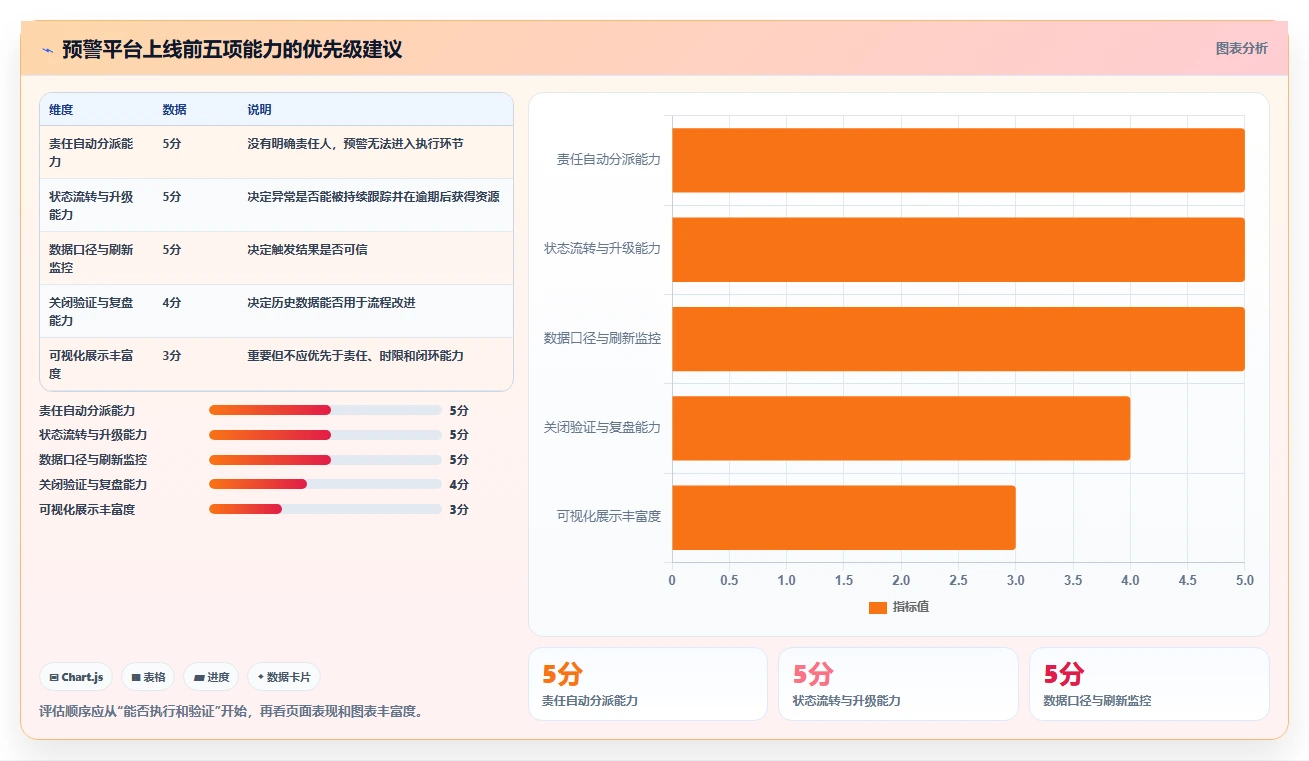The width and height of the screenshot is (1309, 761).
Task: Click the 4分 value beside progress bar
Action: [459, 485]
